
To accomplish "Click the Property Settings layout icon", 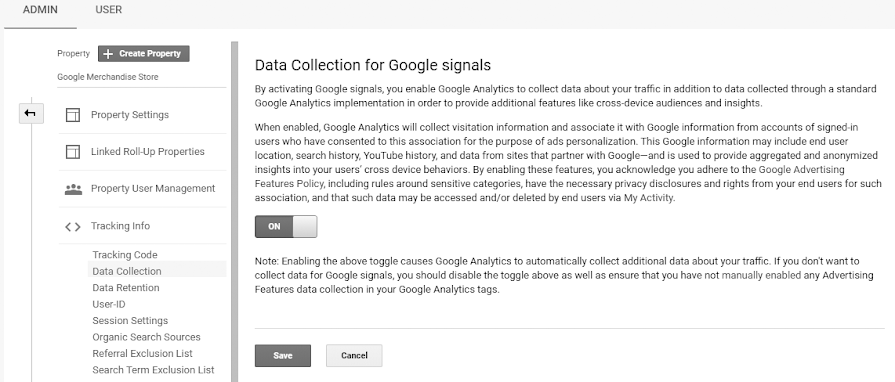I will tap(72, 115).
